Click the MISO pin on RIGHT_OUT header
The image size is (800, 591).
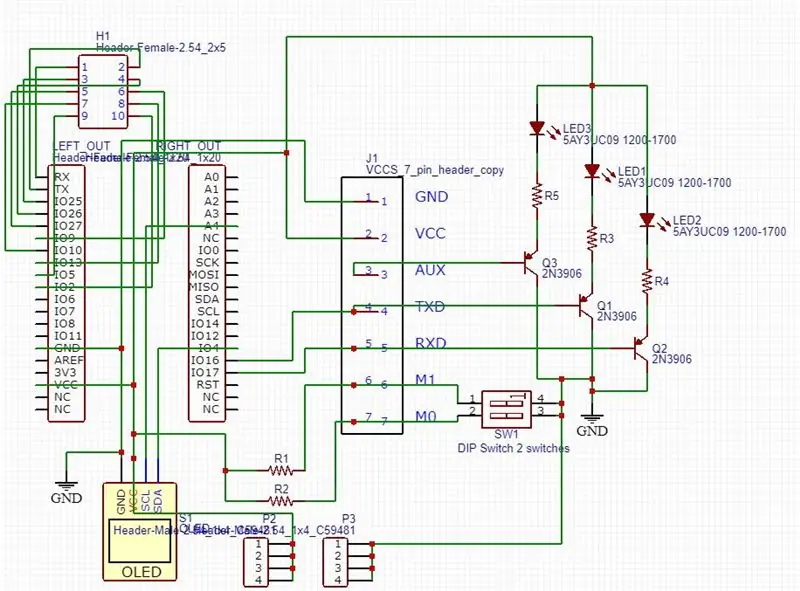point(204,287)
